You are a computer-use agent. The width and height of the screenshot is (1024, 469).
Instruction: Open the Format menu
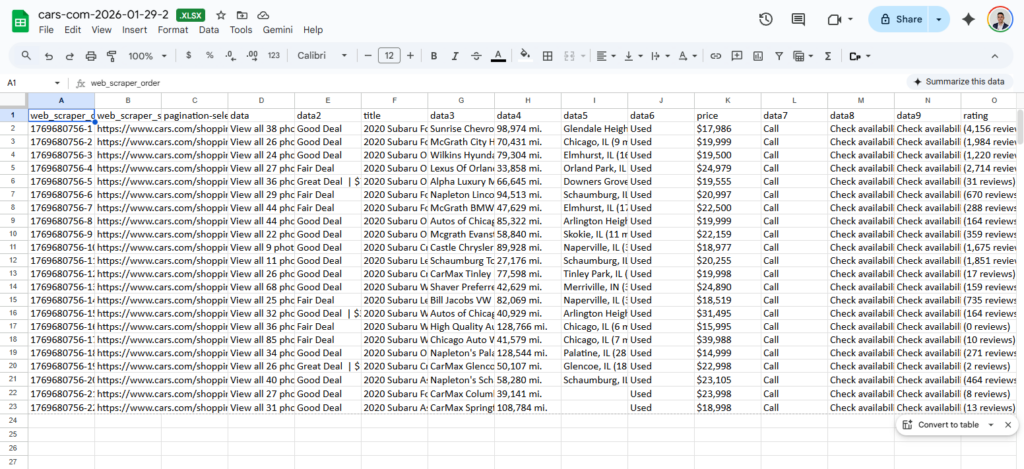pyautogui.click(x=172, y=30)
